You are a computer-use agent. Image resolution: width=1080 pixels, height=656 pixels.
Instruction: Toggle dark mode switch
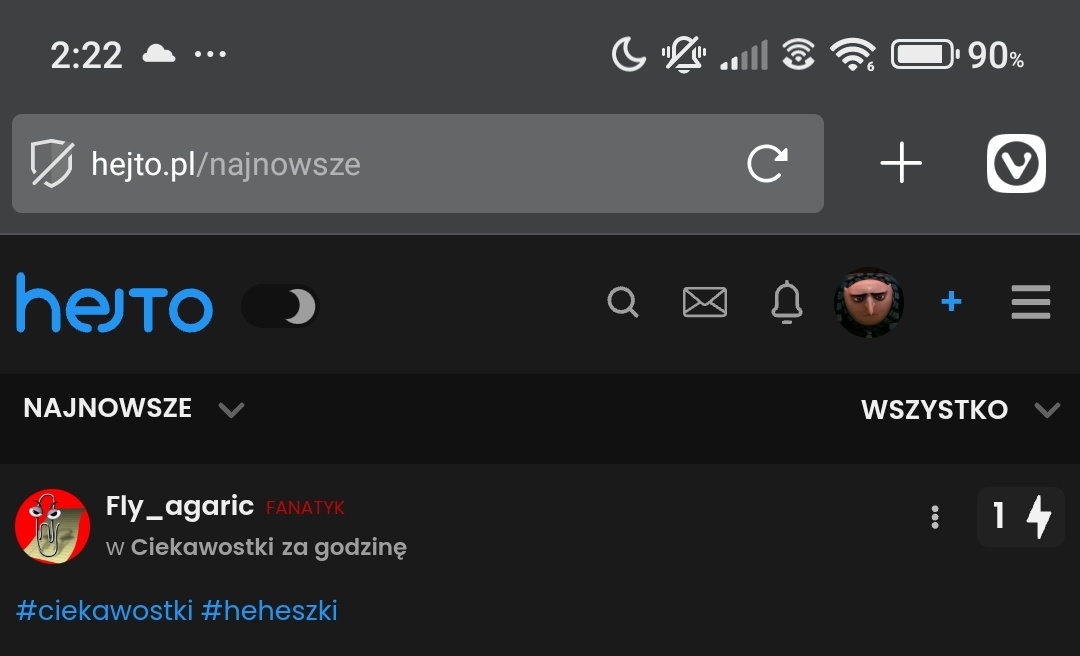[280, 307]
